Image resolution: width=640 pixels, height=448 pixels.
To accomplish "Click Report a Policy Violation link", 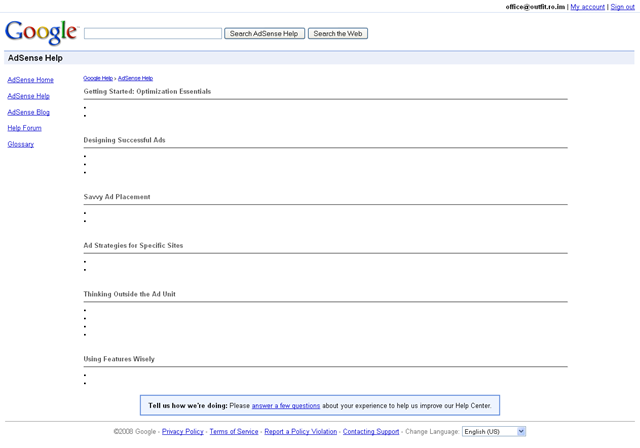I will (x=301, y=432).
